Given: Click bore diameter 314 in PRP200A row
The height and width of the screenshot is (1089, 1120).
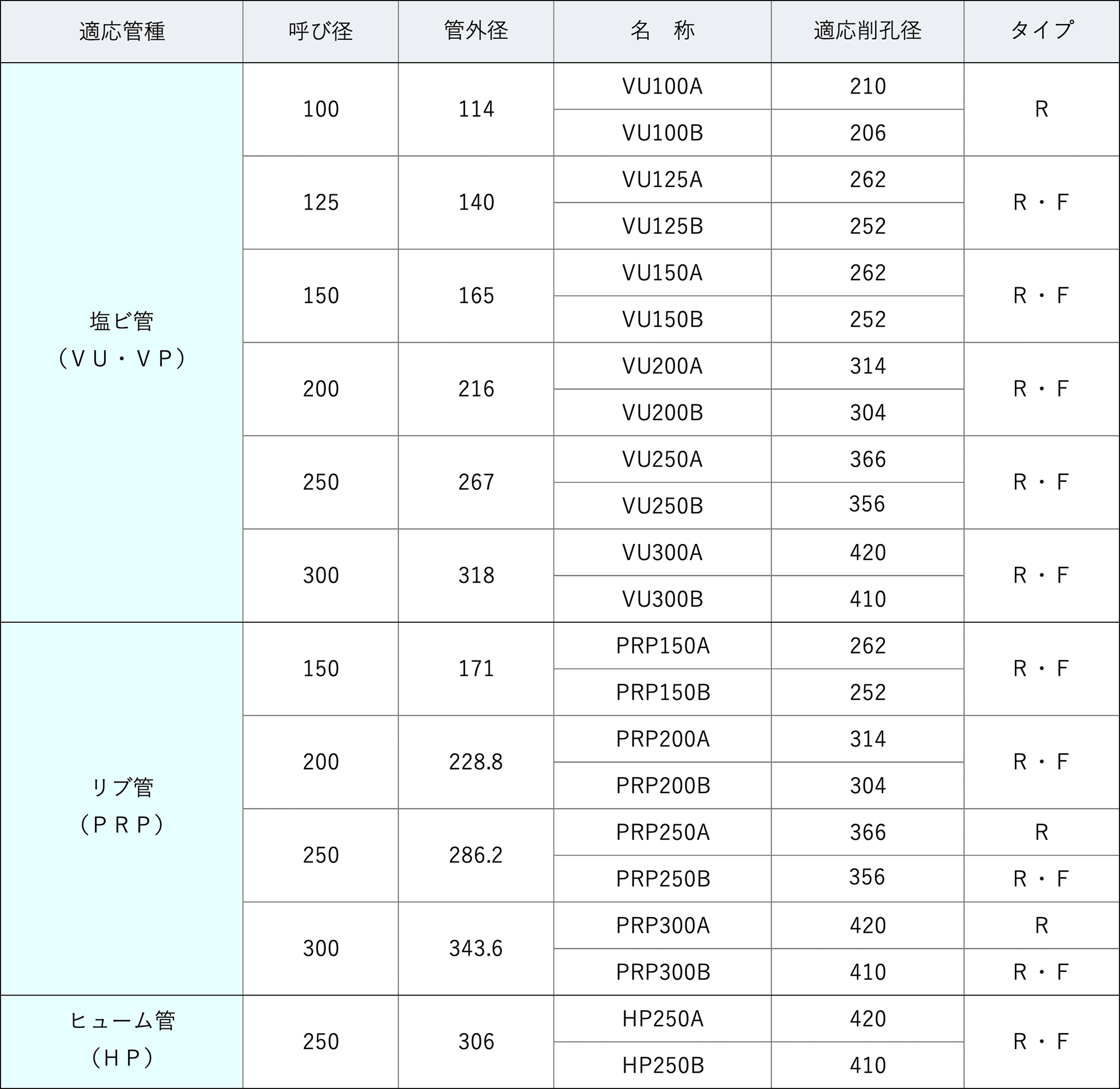Looking at the screenshot, I should (x=868, y=739).
